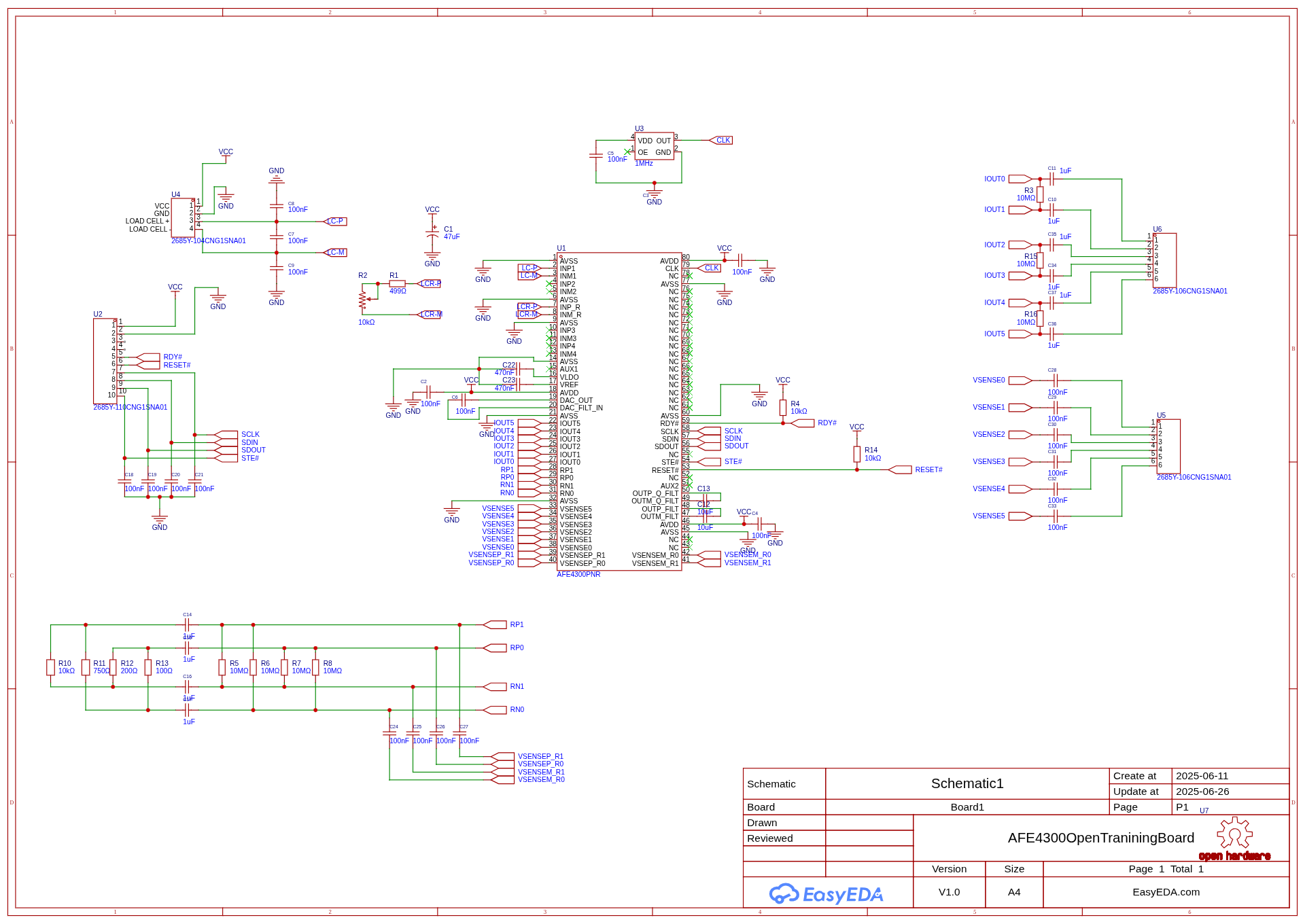
Task: Click the LC-P net port near C8
Action: tap(335, 221)
